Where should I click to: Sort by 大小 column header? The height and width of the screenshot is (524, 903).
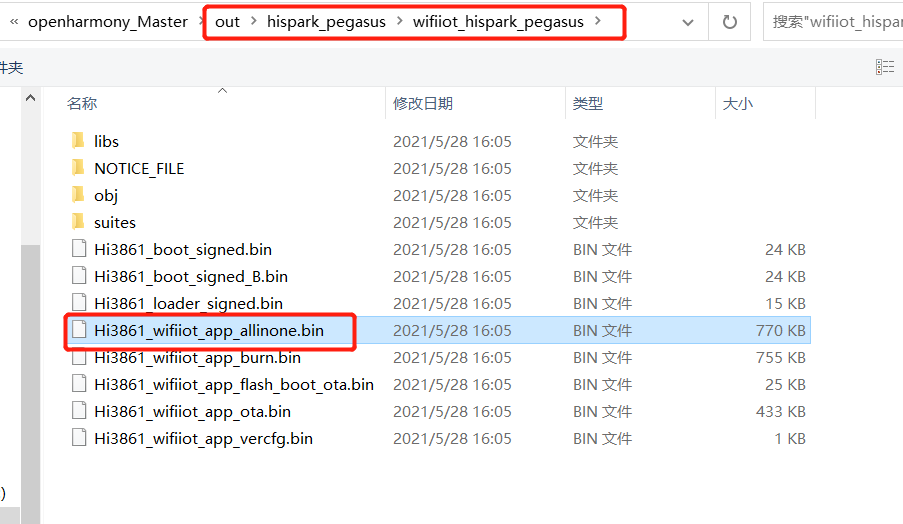738,104
